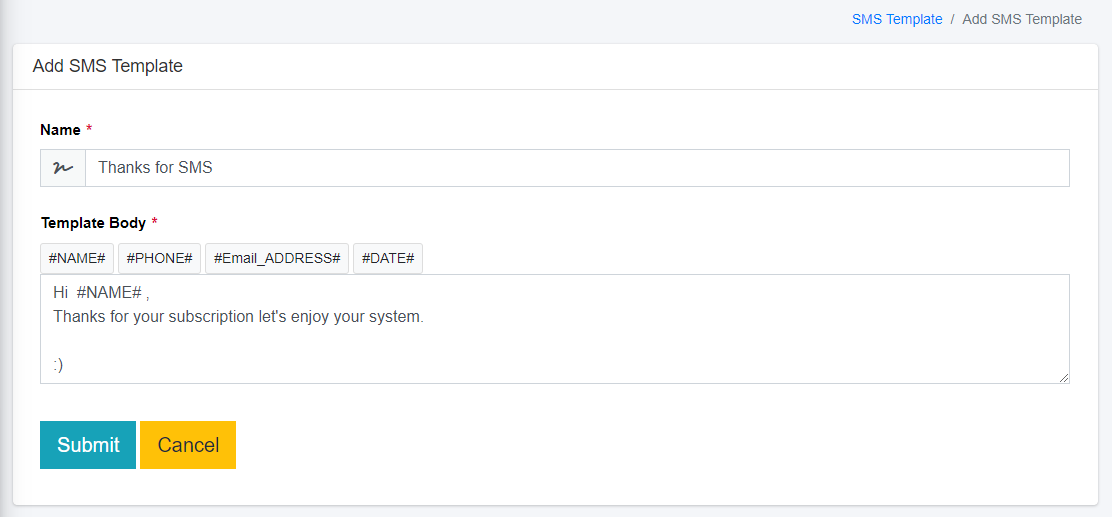Image resolution: width=1112 pixels, height=517 pixels.
Task: Place cursor in the 'Thanks for your subscription' line
Action: [238, 317]
